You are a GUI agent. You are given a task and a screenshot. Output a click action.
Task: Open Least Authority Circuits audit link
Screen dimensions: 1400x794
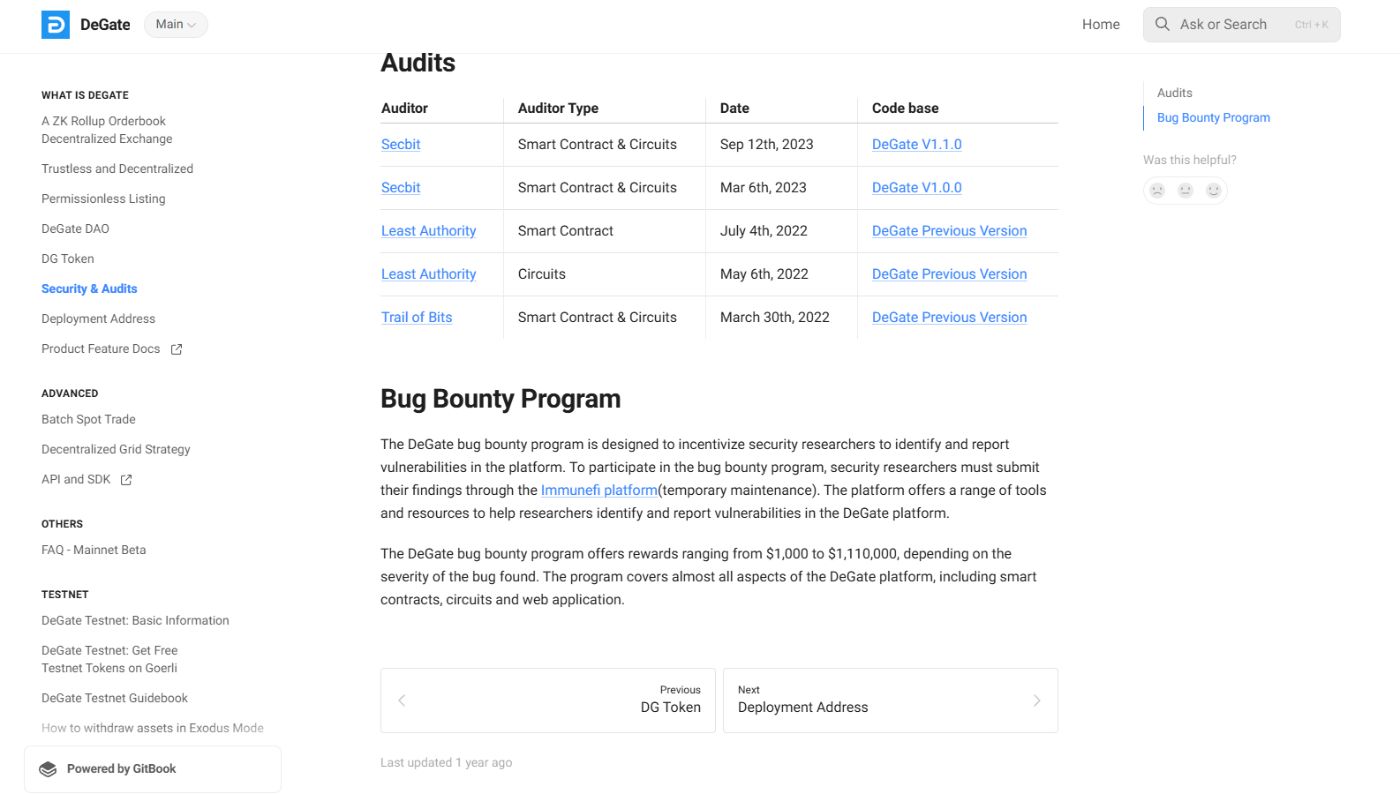[428, 274]
